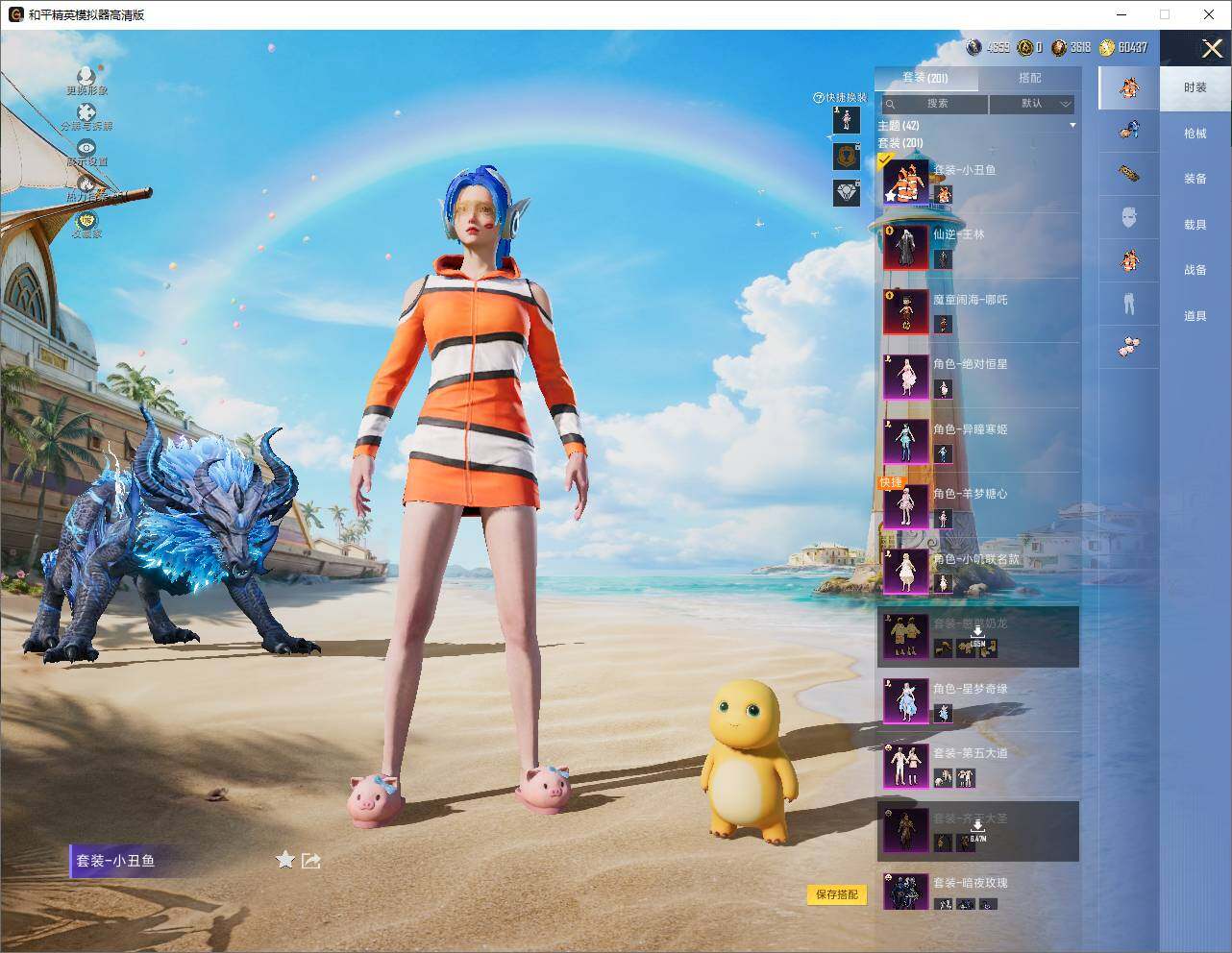1232x953 pixels.
Task: Select the diamond quick-outfit slot
Action: pos(847,193)
